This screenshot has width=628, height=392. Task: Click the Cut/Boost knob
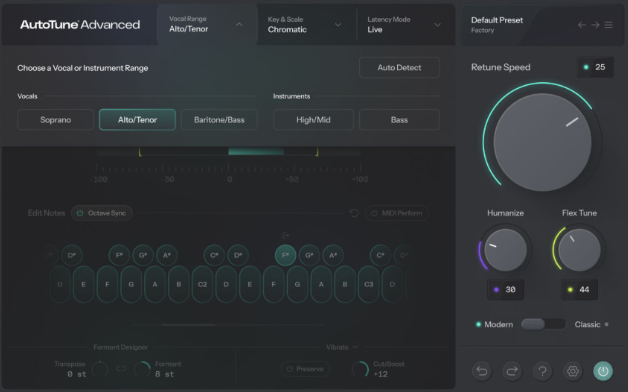click(360, 369)
